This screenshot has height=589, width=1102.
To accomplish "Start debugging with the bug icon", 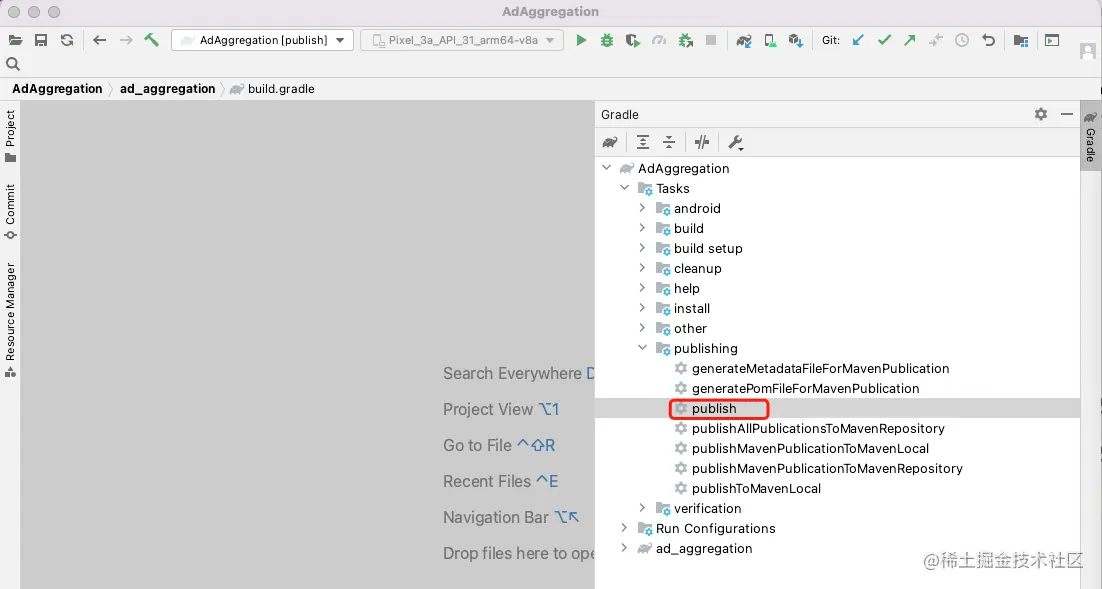I will pos(607,40).
